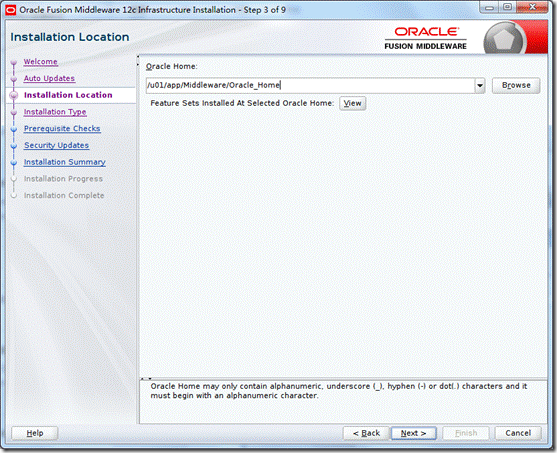Maximize the installer window
Image resolution: width=557 pixels, height=453 pixels.
pyautogui.click(x=507, y=7)
